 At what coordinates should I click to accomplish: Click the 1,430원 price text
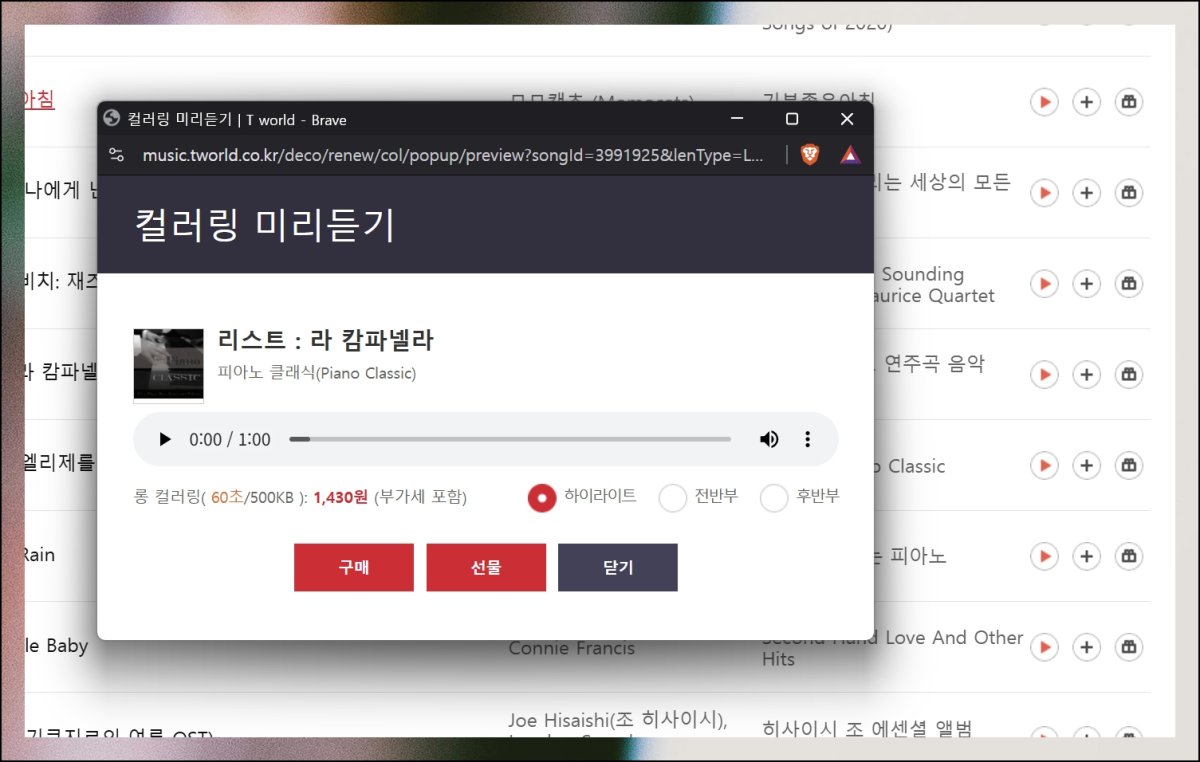click(341, 497)
